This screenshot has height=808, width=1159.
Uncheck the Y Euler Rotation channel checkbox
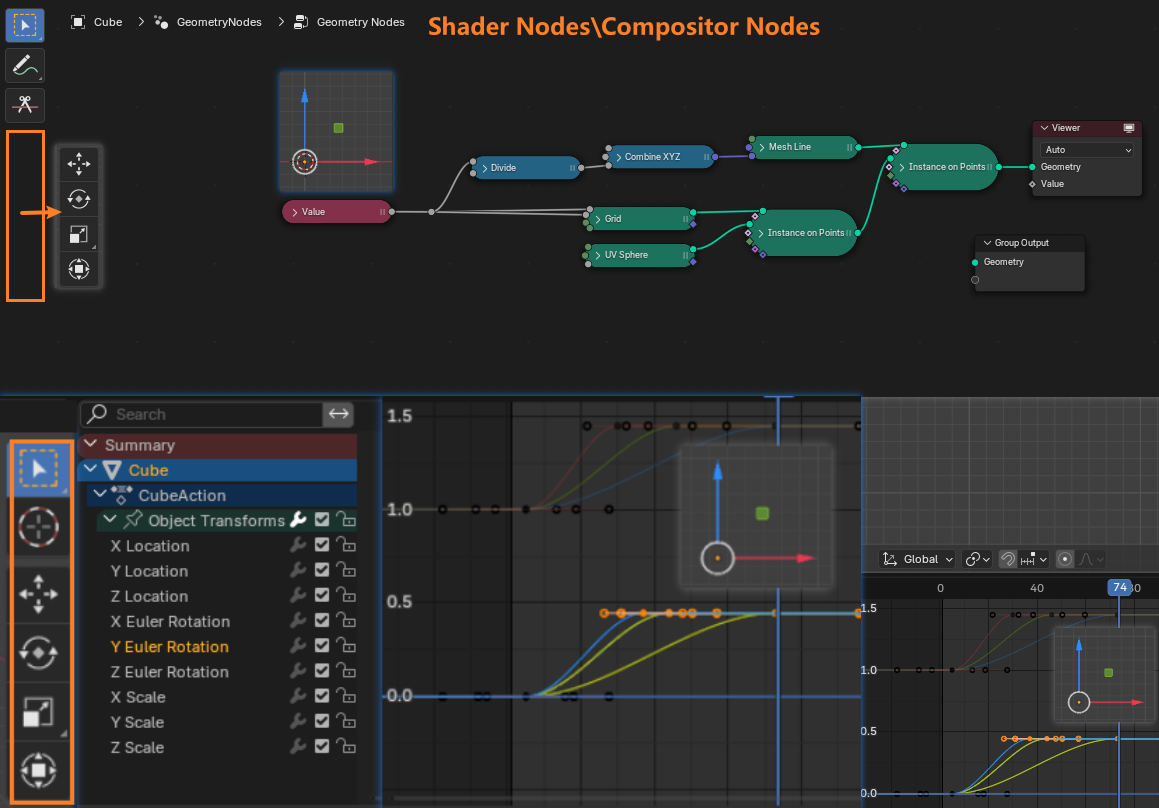(322, 646)
